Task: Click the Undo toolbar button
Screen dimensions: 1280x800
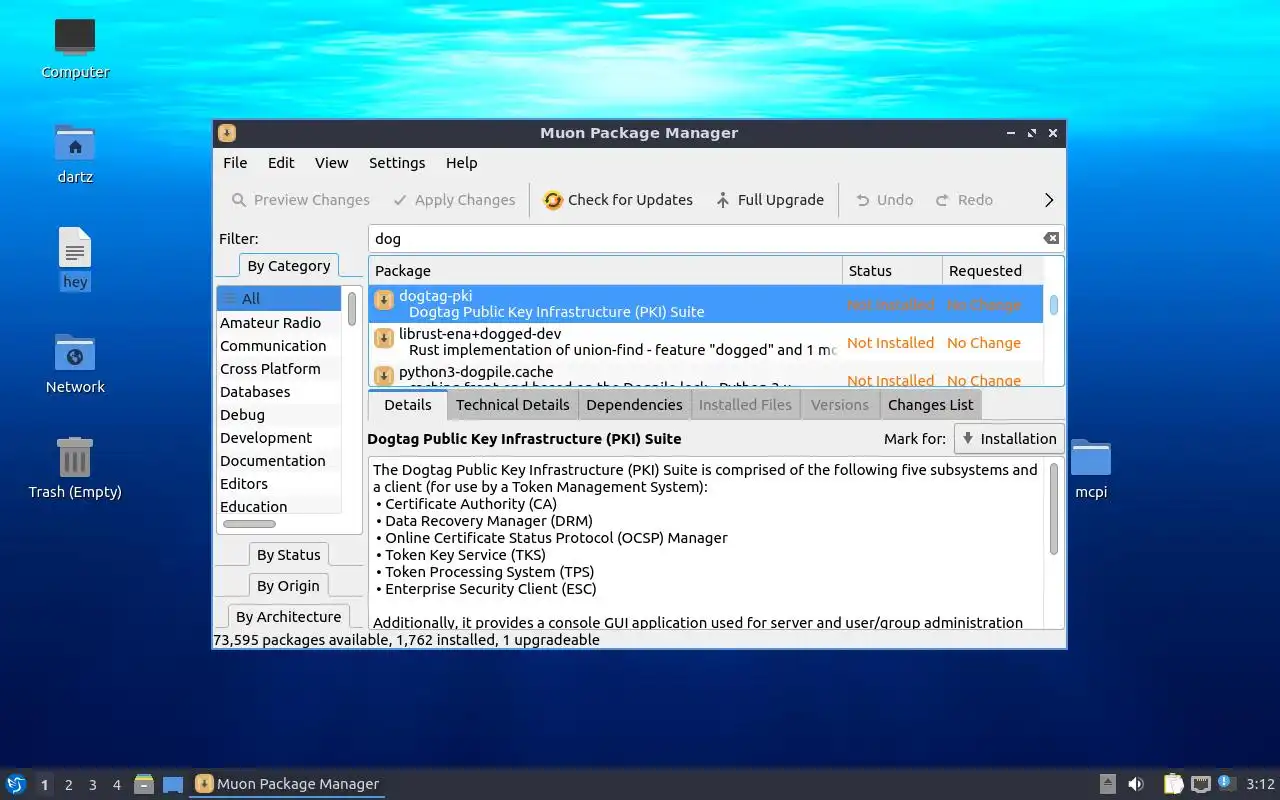Action: [884, 200]
